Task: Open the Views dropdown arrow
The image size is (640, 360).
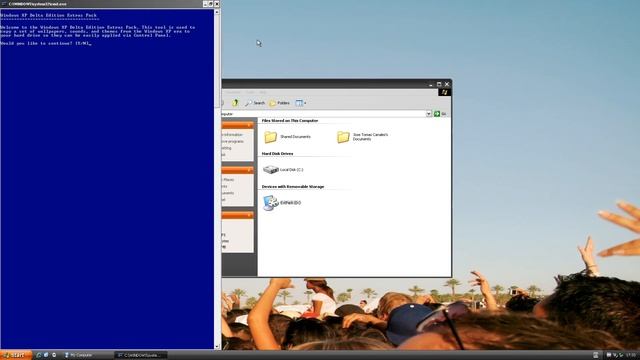Action: coord(305,103)
